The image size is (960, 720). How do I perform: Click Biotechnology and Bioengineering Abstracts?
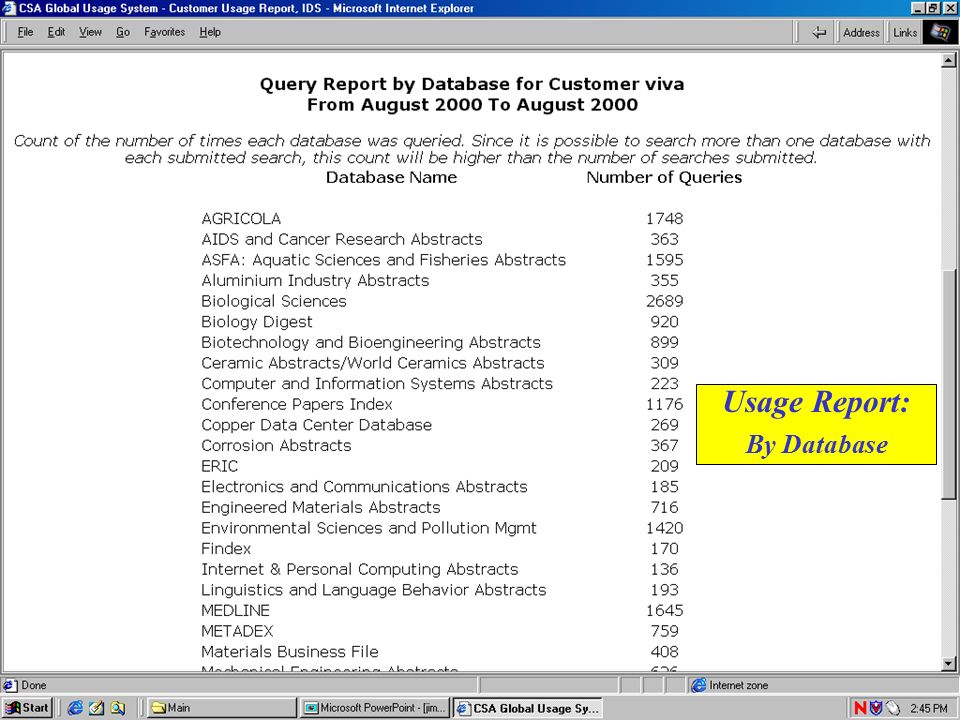(370, 342)
